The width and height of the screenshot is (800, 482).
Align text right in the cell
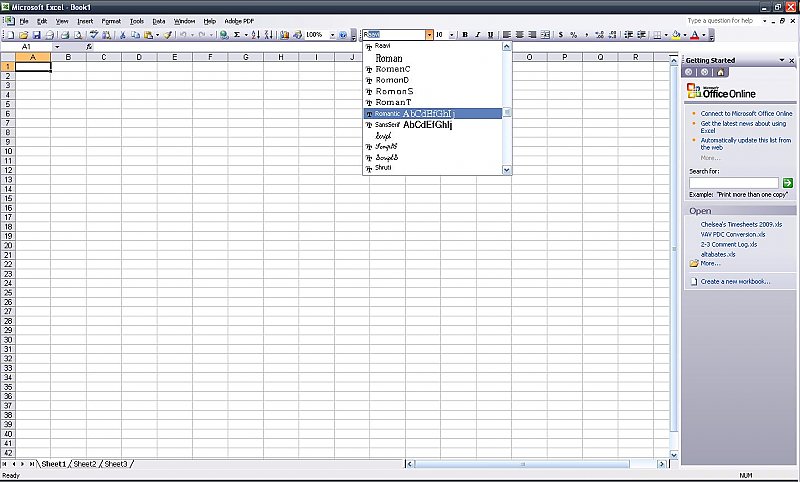[x=532, y=35]
